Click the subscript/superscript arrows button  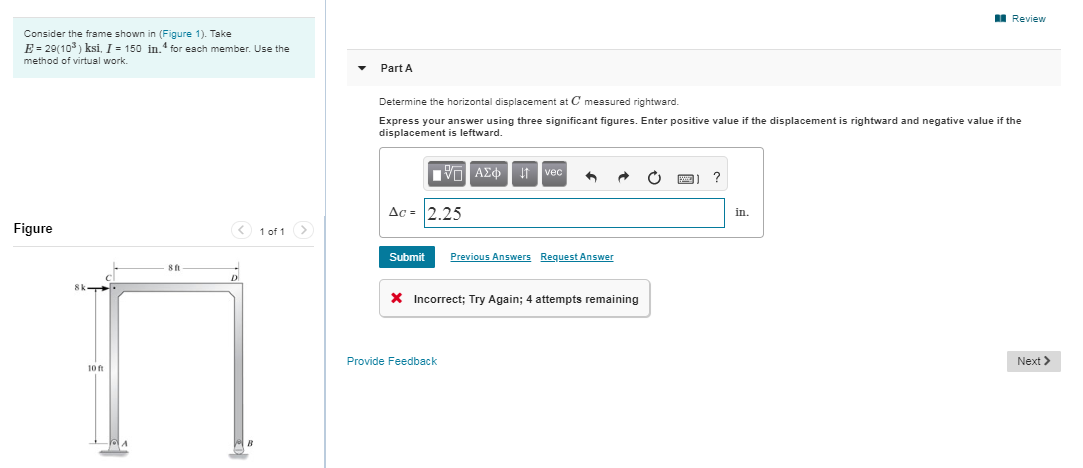tap(524, 174)
